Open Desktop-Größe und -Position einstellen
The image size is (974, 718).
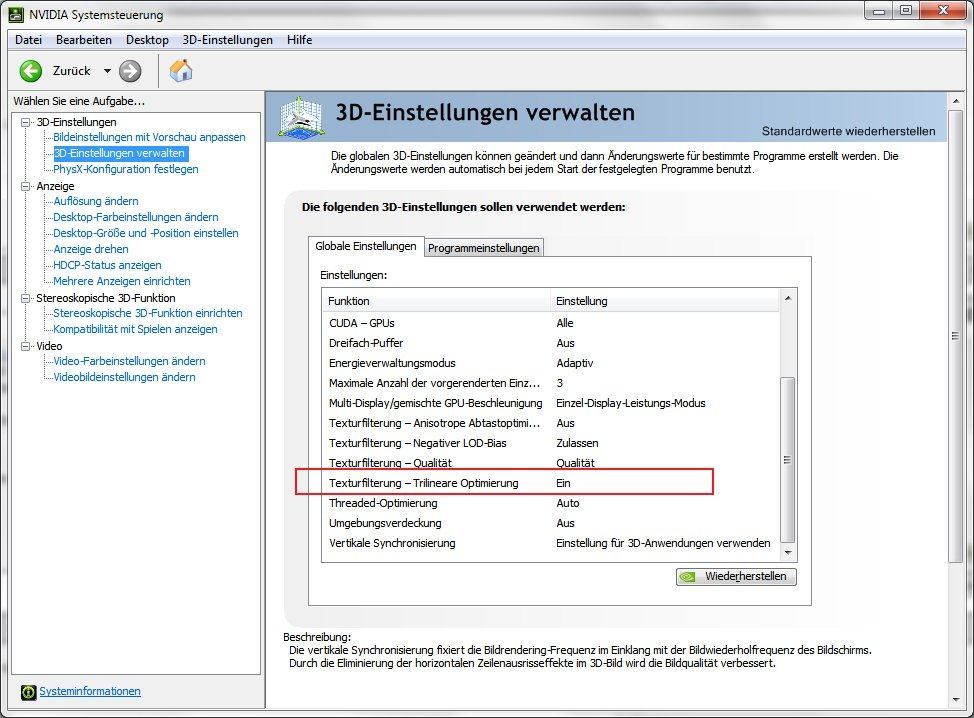click(145, 234)
